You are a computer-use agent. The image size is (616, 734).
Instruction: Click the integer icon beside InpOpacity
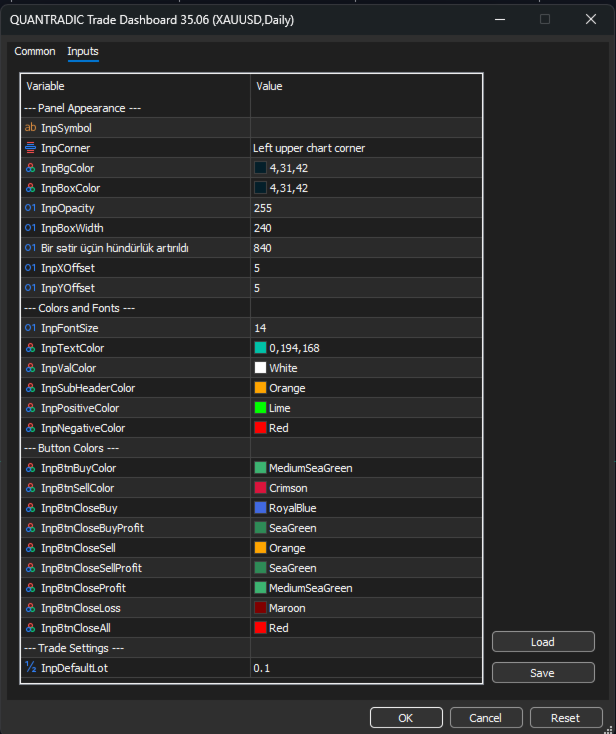pos(30,207)
